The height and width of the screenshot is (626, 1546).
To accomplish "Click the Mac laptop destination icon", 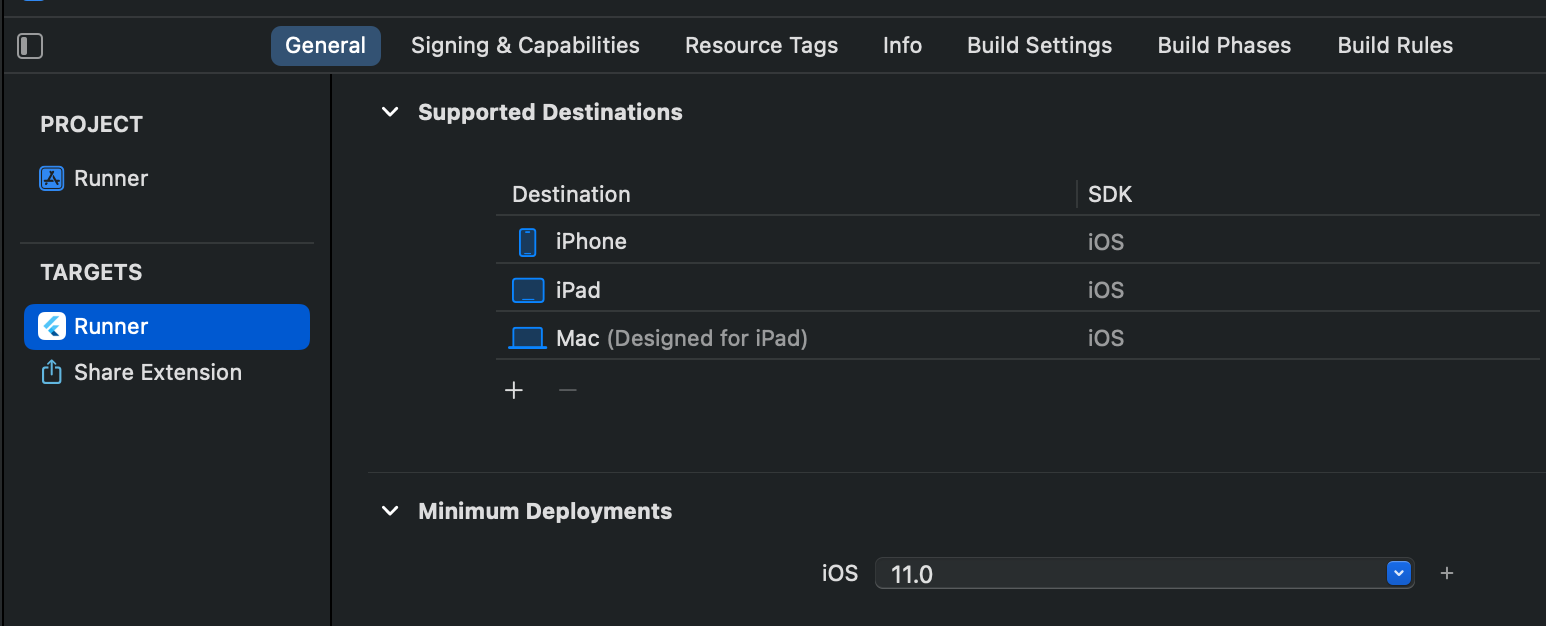I will (x=527, y=338).
